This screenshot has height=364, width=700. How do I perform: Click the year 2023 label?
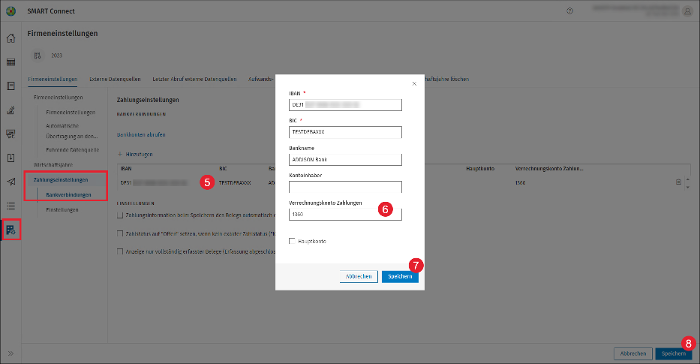[x=57, y=56]
